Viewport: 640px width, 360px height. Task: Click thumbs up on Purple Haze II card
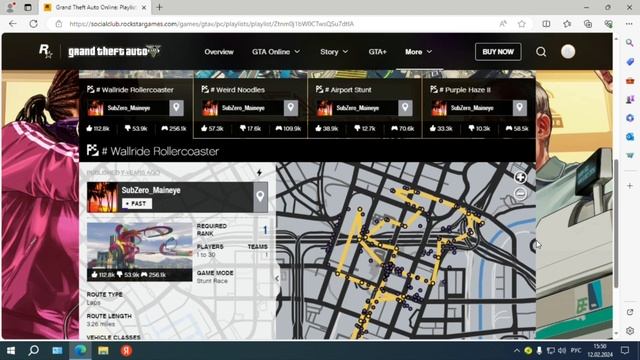tap(433, 128)
